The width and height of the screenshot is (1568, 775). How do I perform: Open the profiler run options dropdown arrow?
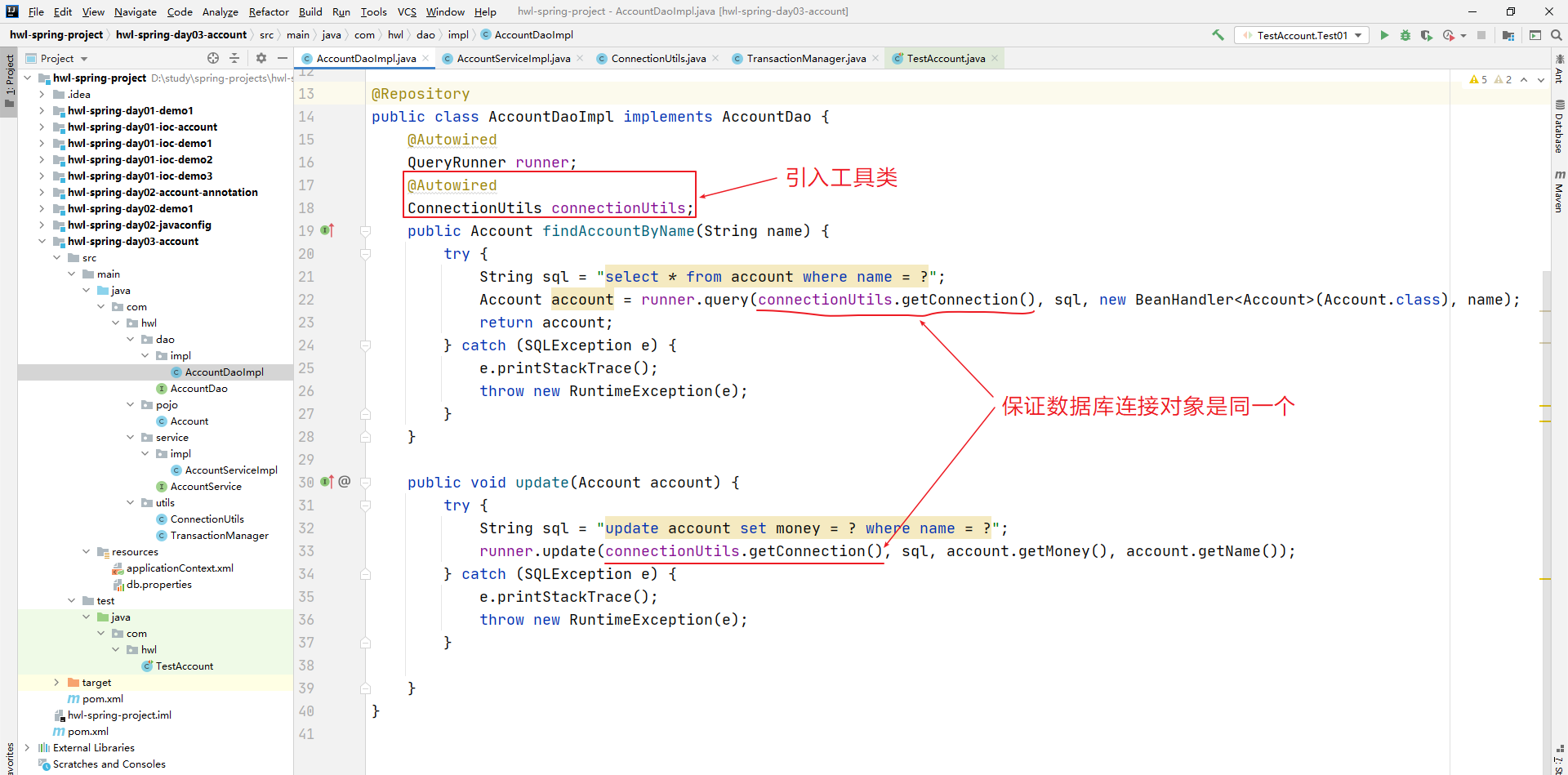click(x=1463, y=36)
